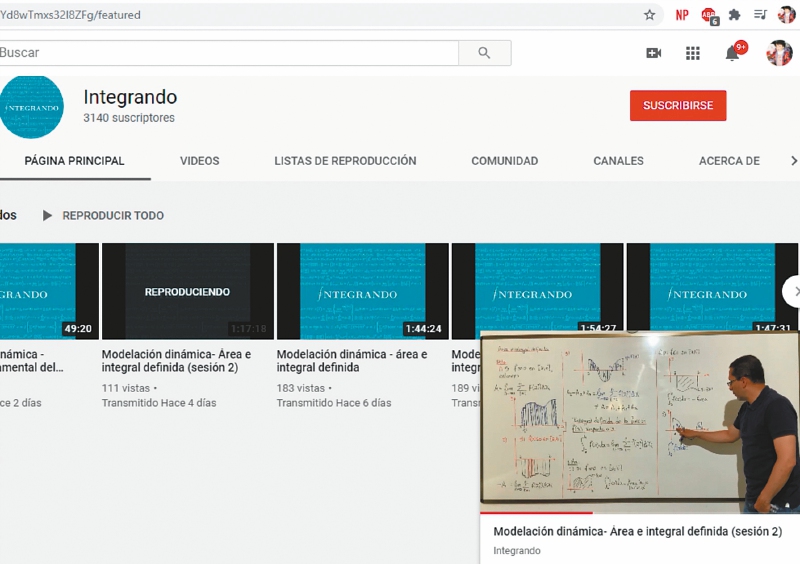
Task: Click the magnifier search button
Action: [484, 53]
